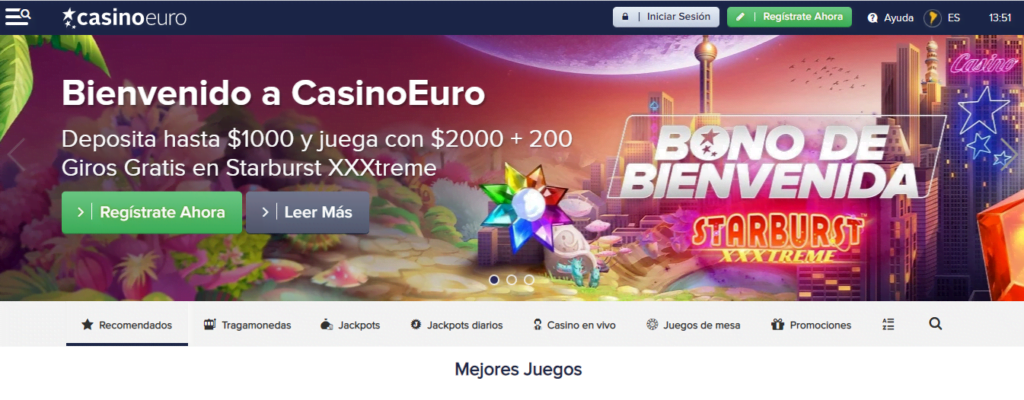
Task: Click the country flag language icon
Action: [932, 18]
